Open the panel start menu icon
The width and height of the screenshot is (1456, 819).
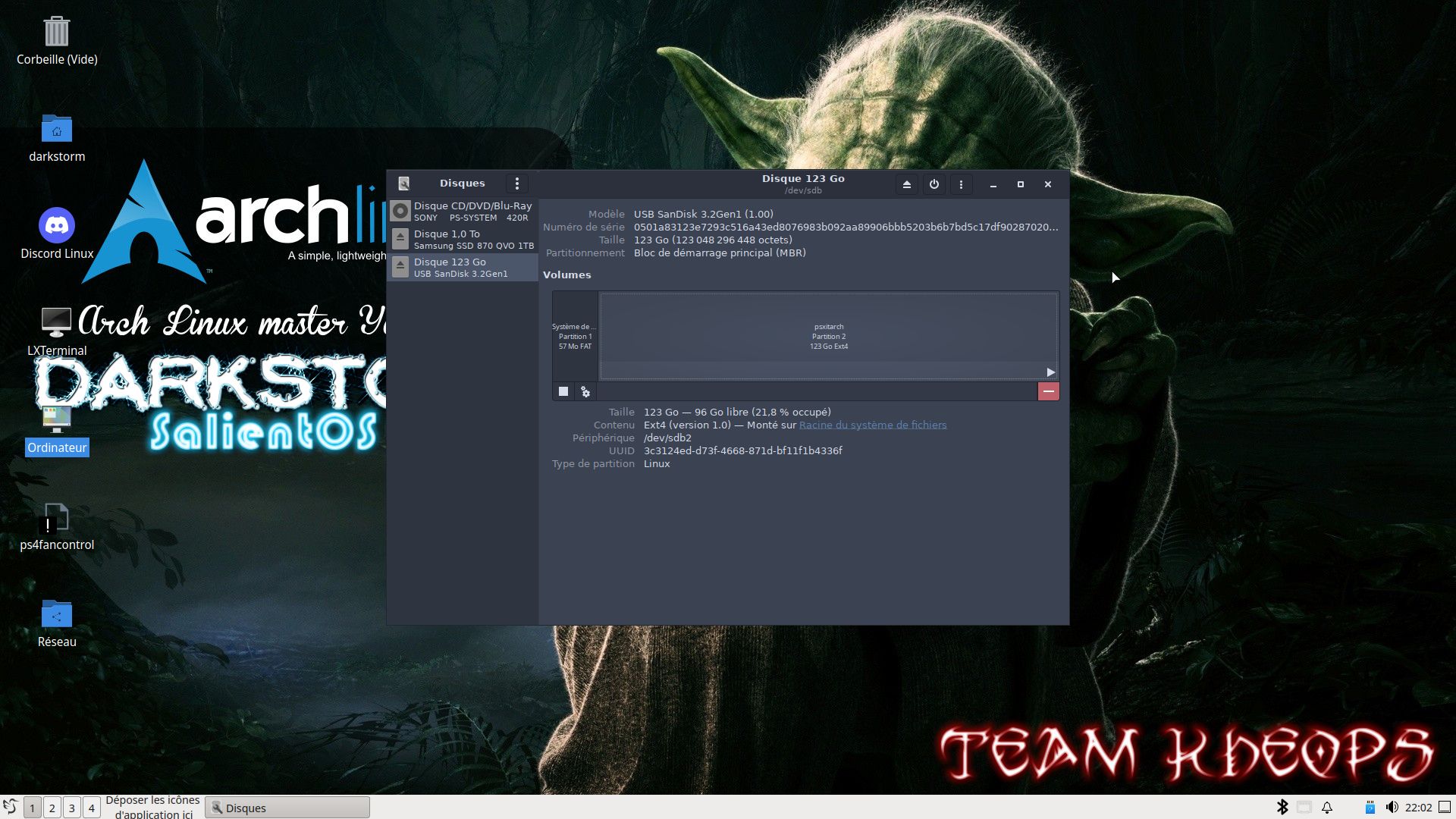click(11, 808)
